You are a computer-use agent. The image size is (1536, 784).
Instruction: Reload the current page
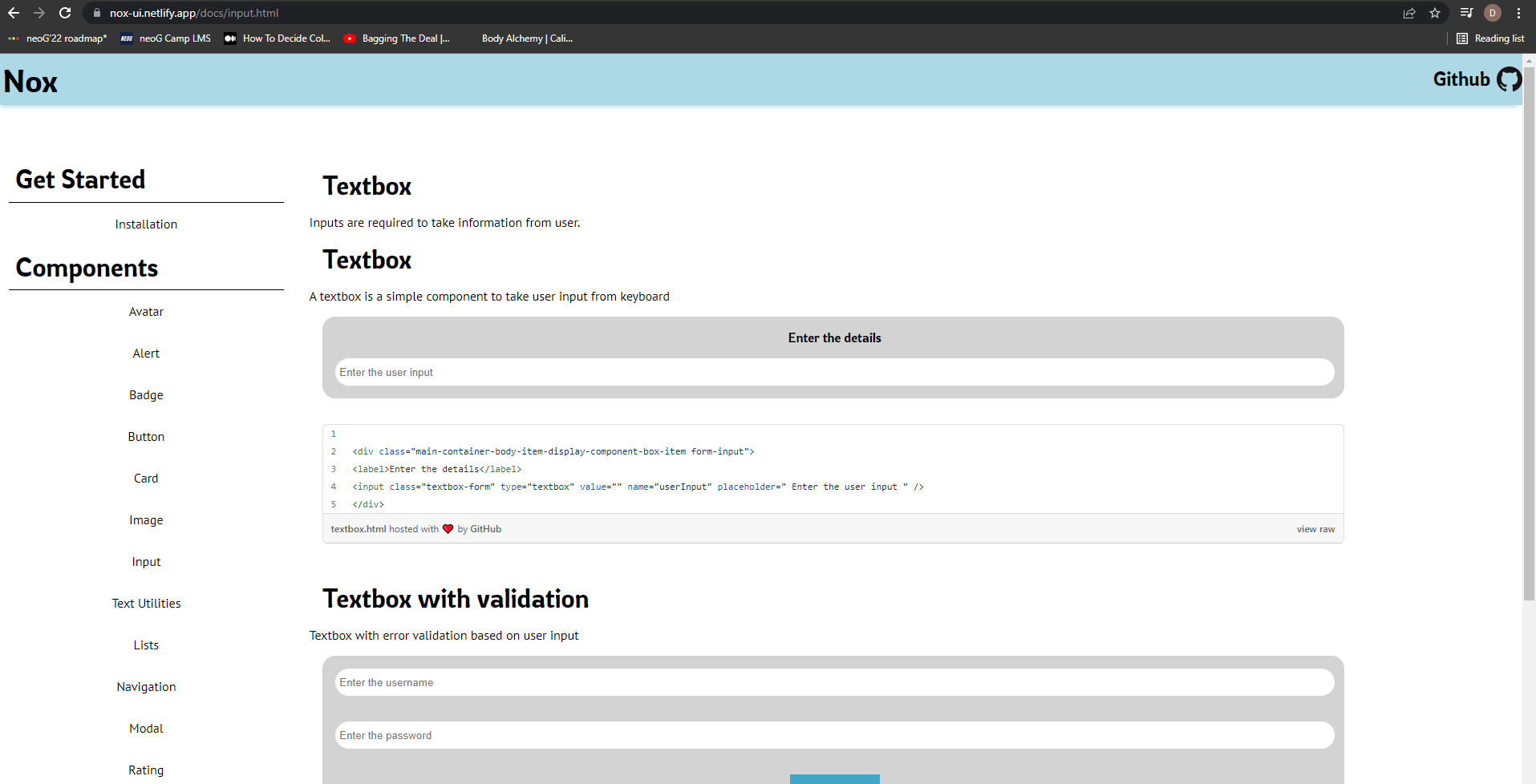coord(63,13)
